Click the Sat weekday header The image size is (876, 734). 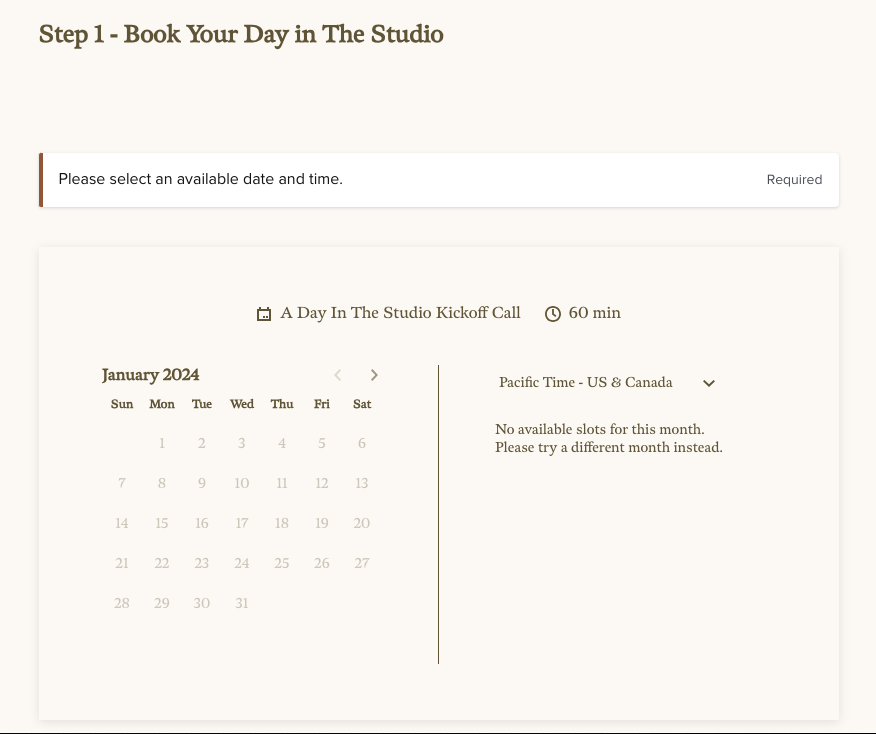click(x=361, y=404)
